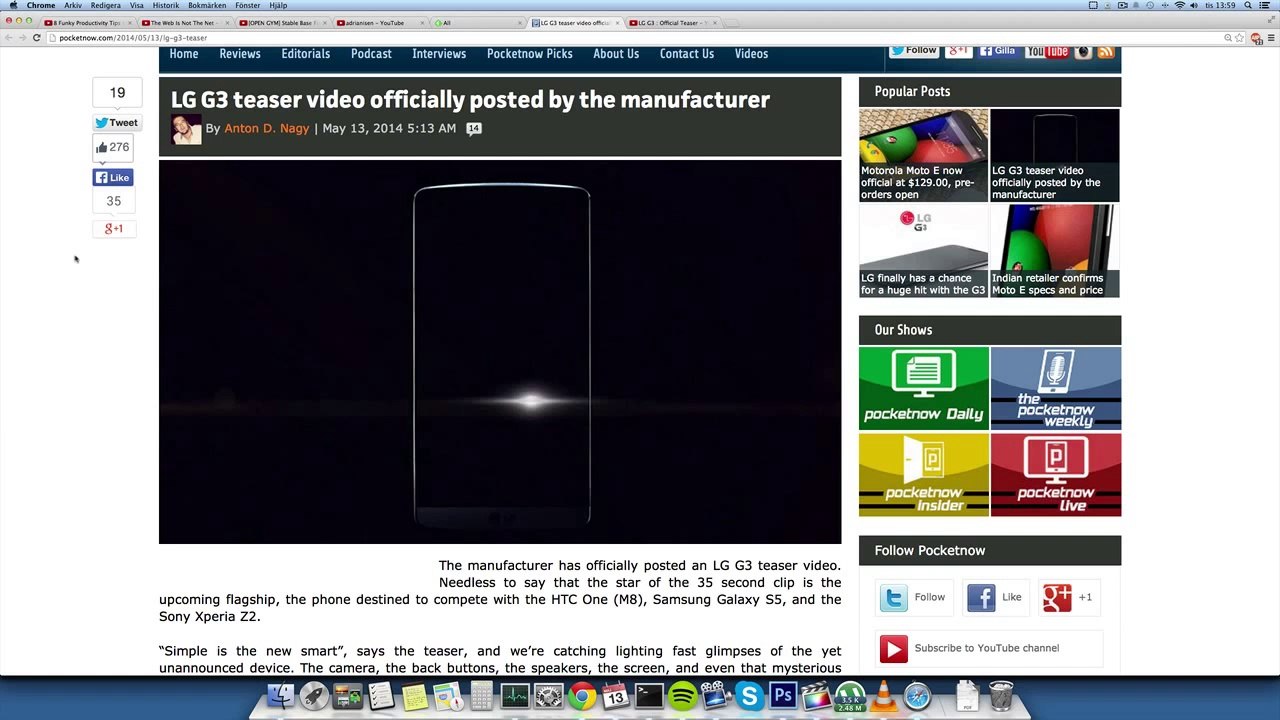The height and width of the screenshot is (720, 1280).
Task: Click the address bar URL field
Action: coord(640,38)
